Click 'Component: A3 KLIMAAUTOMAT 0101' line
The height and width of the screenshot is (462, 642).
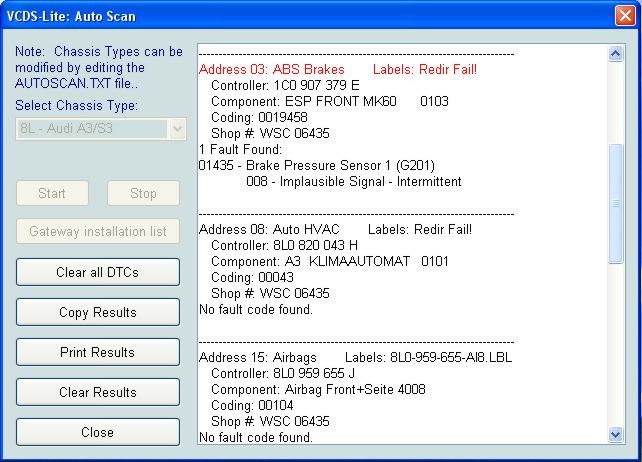point(330,261)
